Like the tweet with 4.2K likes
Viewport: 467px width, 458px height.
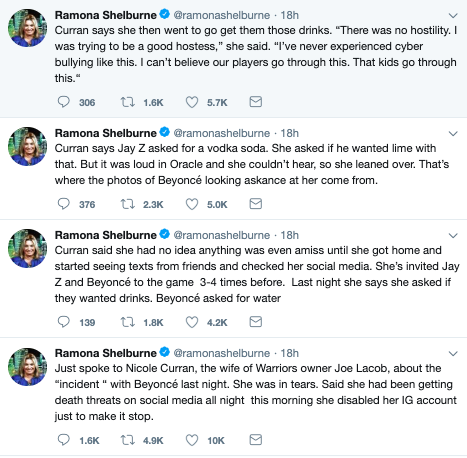click(192, 322)
